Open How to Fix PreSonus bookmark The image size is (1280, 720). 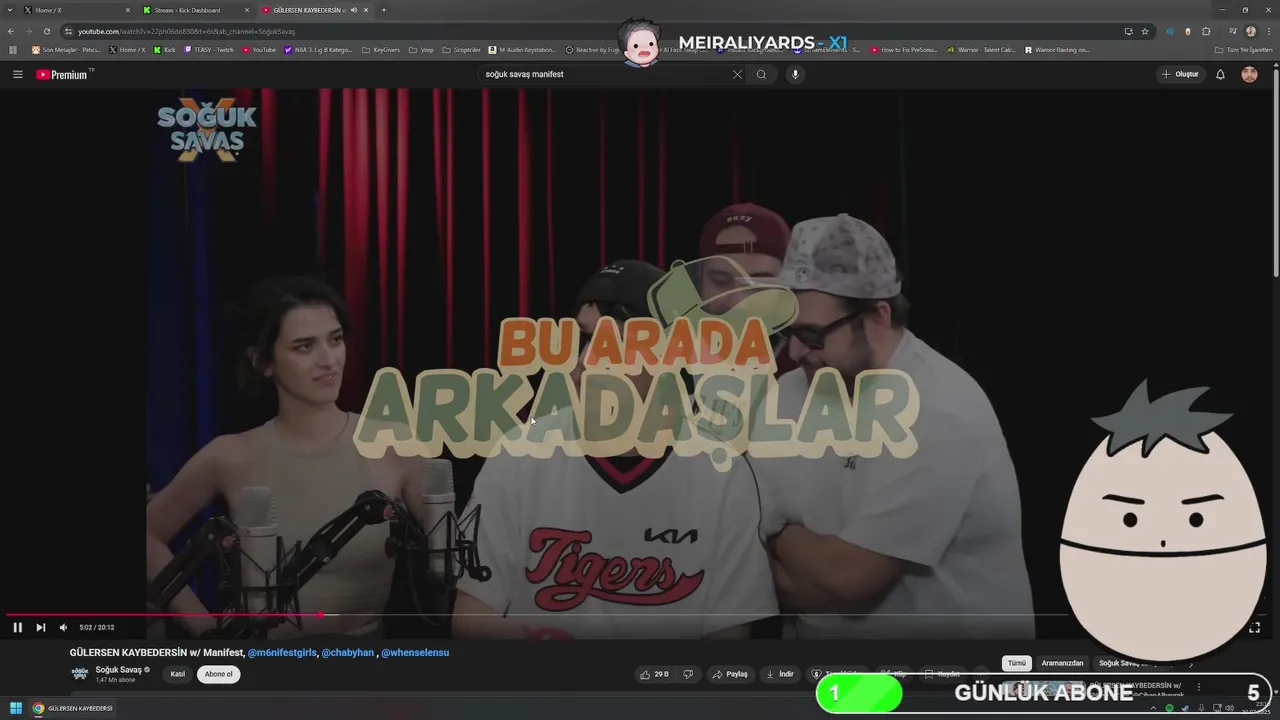click(904, 49)
